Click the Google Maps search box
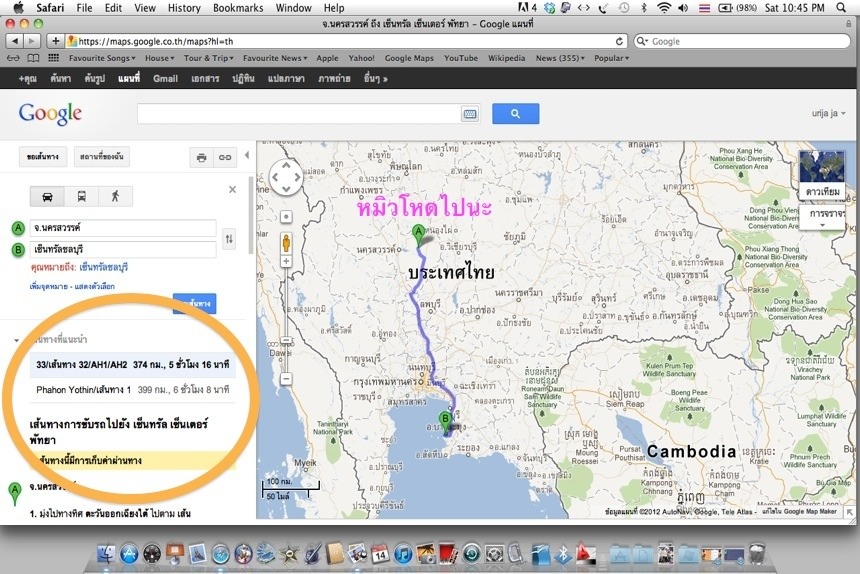 (x=301, y=113)
